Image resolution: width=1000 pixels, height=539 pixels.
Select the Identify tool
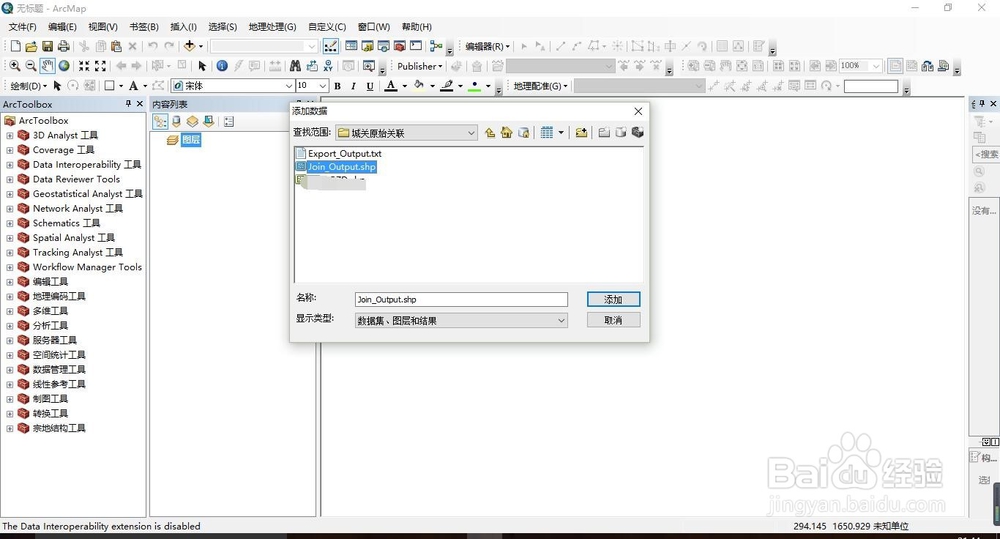tap(222, 66)
